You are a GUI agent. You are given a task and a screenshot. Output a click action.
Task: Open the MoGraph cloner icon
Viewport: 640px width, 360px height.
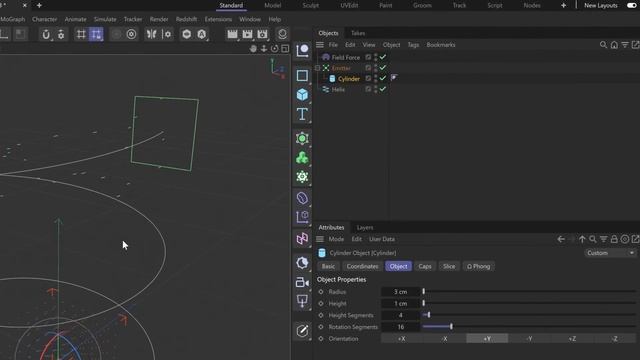302,158
